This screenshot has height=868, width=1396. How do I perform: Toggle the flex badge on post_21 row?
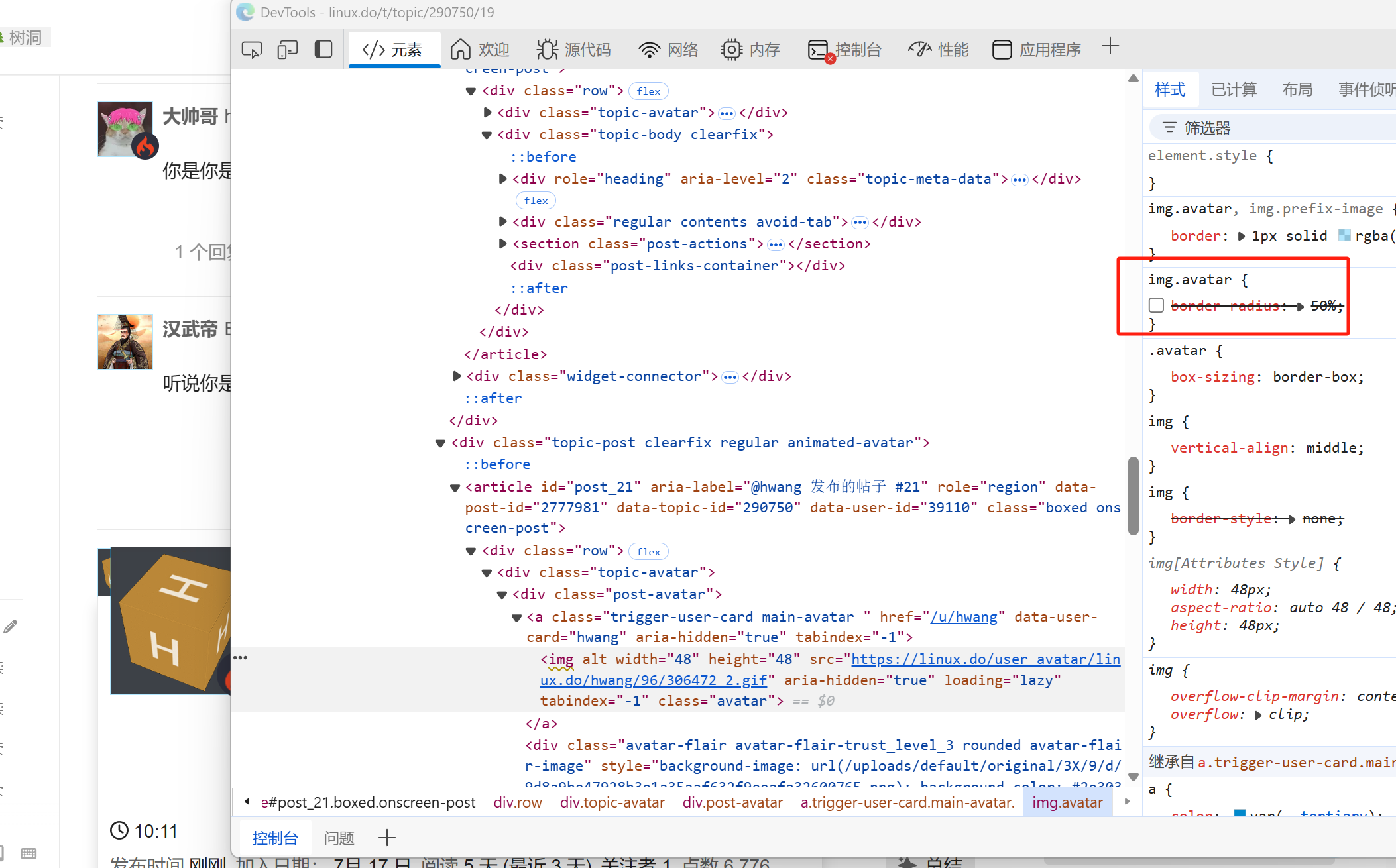[x=648, y=551]
